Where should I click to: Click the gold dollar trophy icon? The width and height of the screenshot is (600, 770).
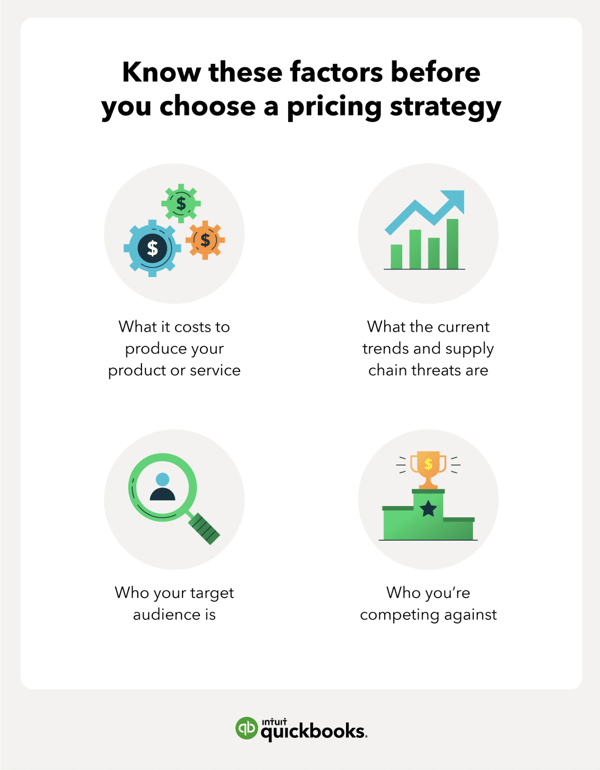[x=428, y=469]
